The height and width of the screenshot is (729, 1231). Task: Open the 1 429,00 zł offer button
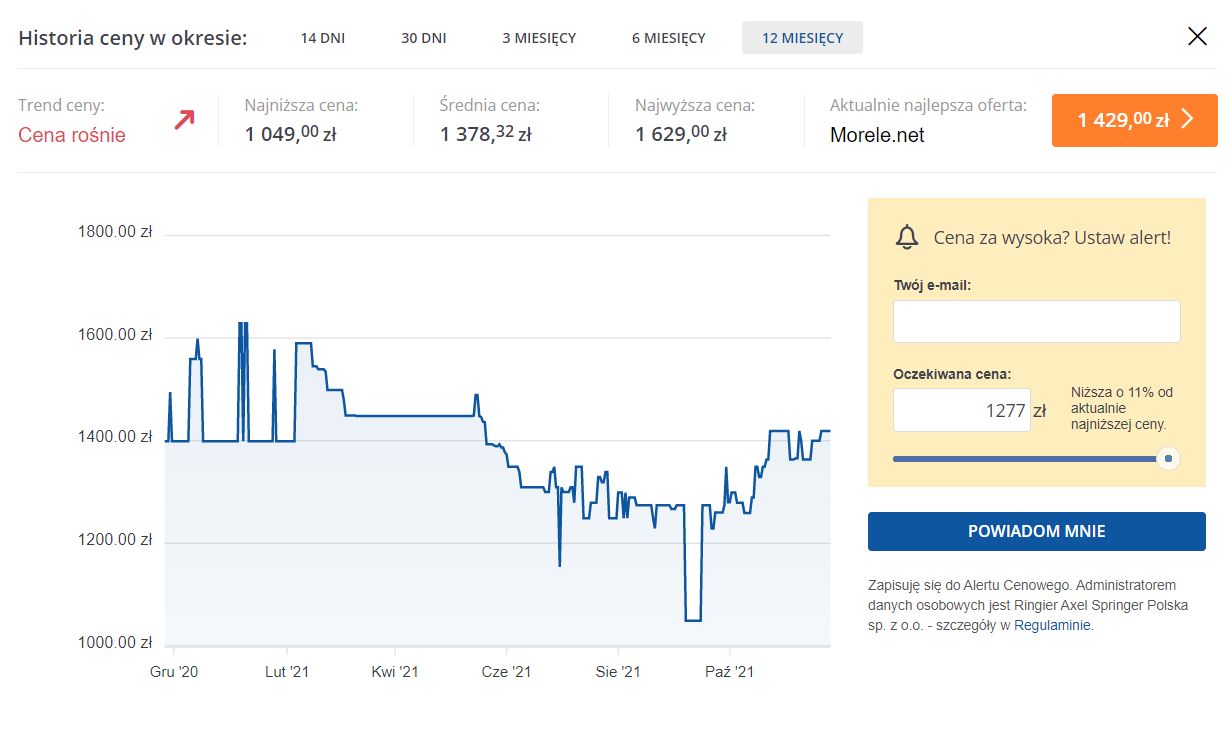click(1134, 120)
